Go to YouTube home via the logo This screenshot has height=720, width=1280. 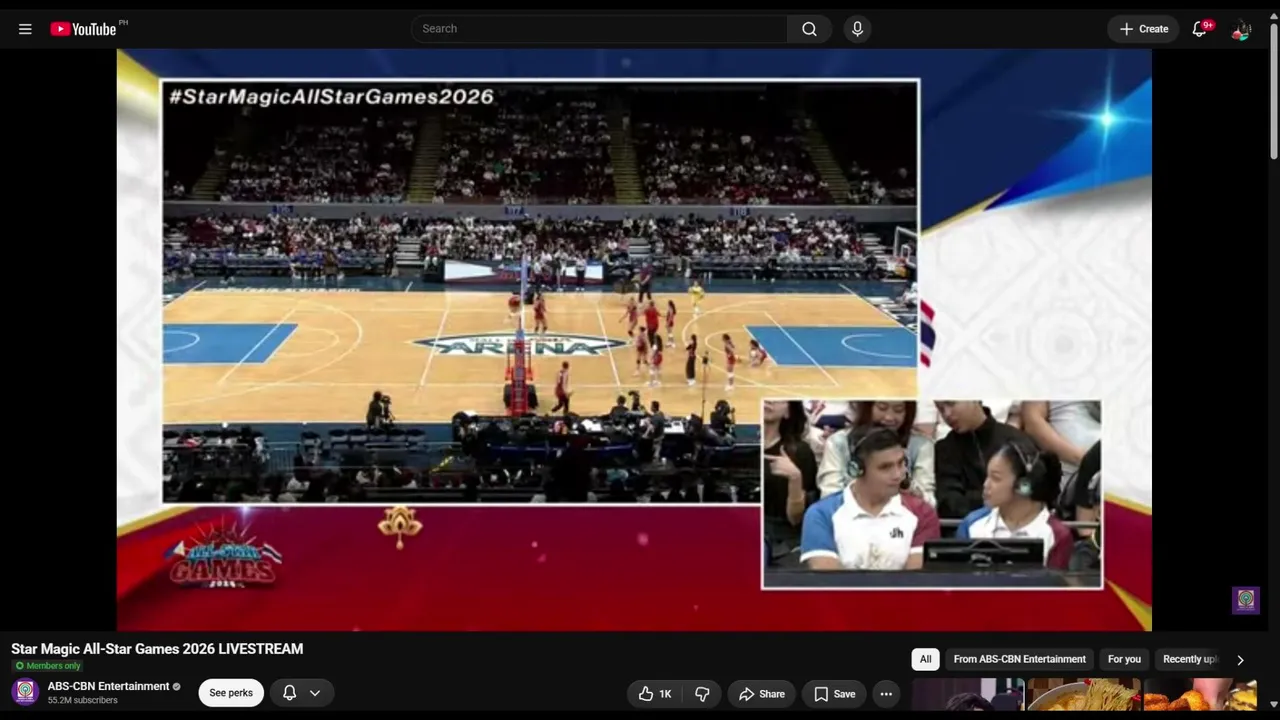(x=84, y=29)
